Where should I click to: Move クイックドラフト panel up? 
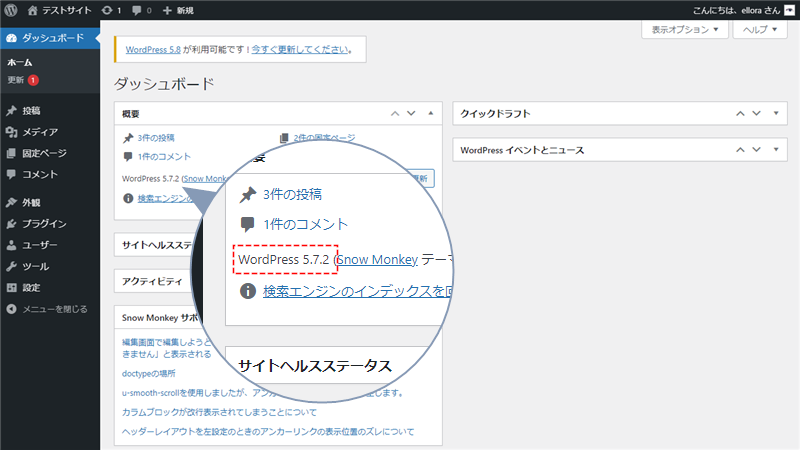pyautogui.click(x=740, y=113)
